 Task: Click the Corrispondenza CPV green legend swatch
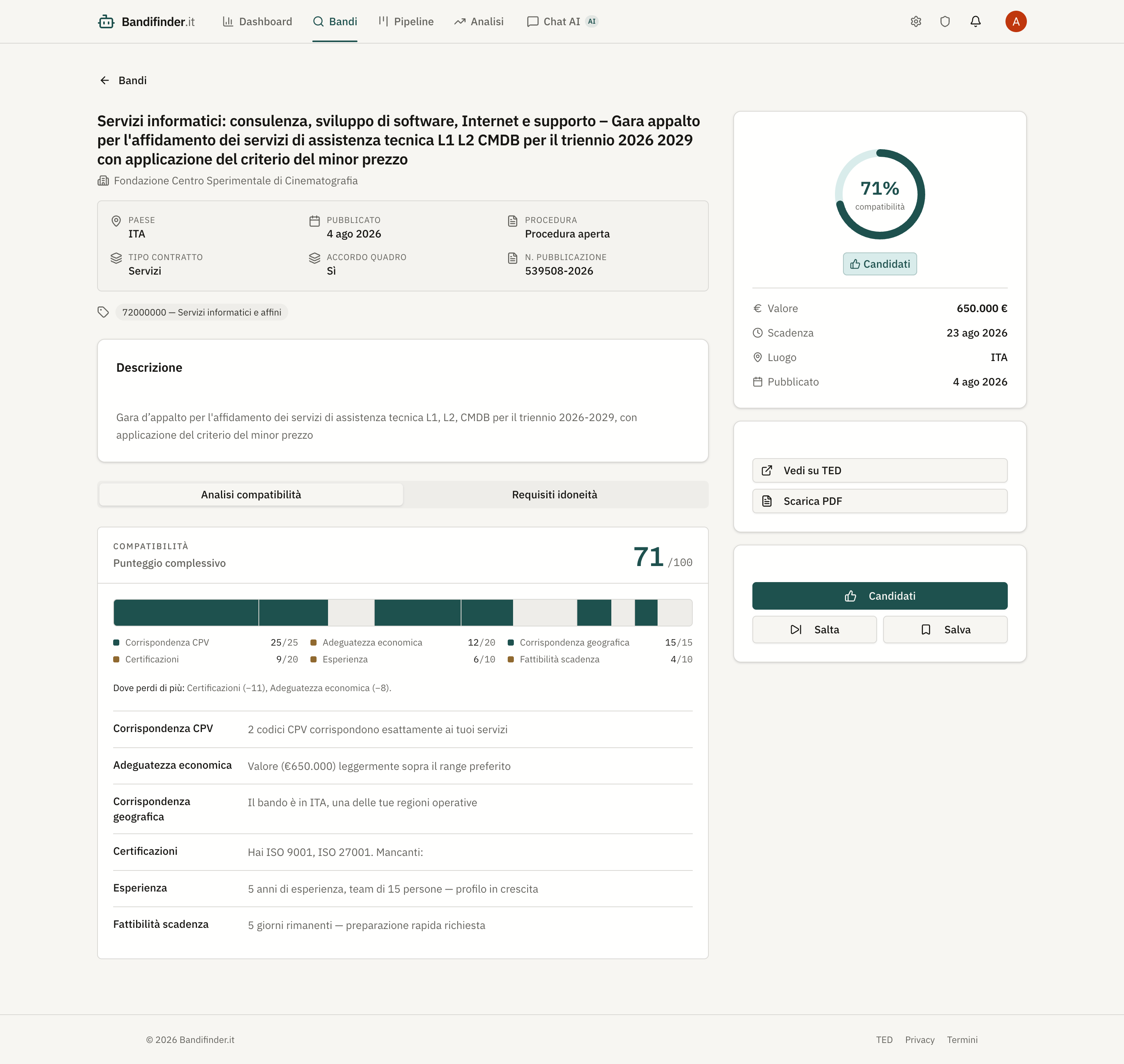pos(116,643)
